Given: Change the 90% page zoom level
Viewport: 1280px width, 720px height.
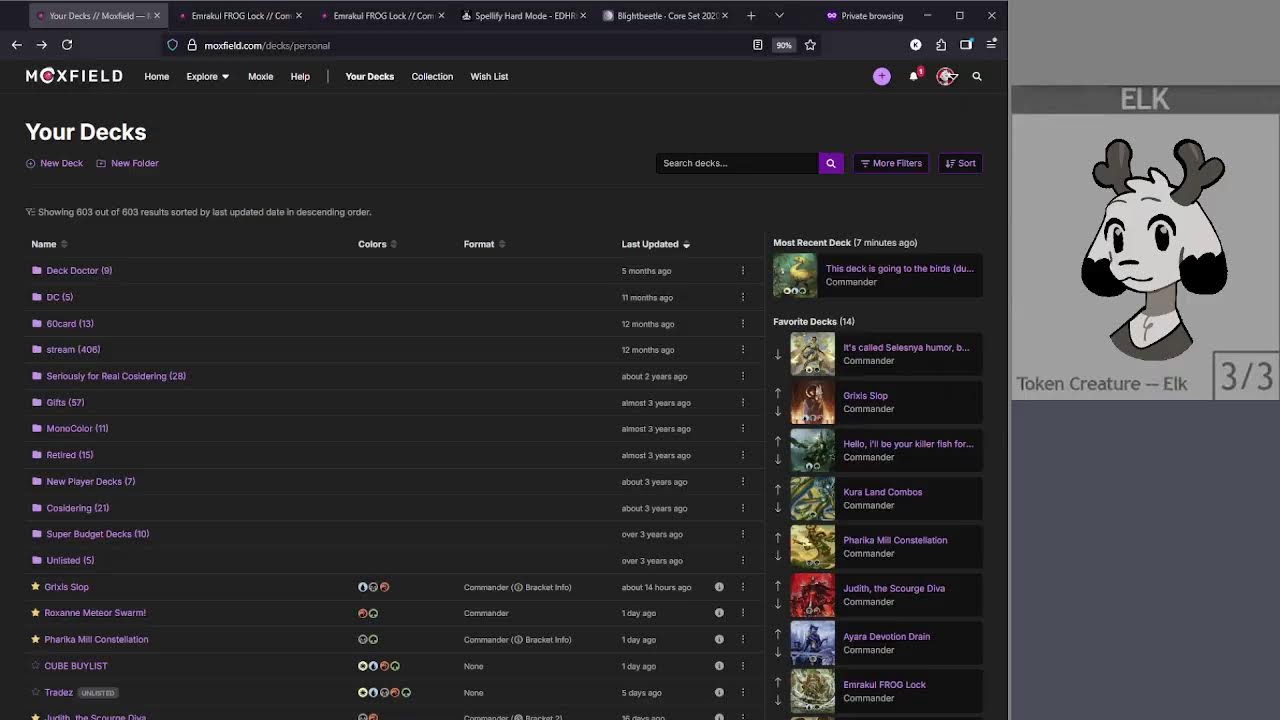Looking at the screenshot, I should [x=784, y=45].
